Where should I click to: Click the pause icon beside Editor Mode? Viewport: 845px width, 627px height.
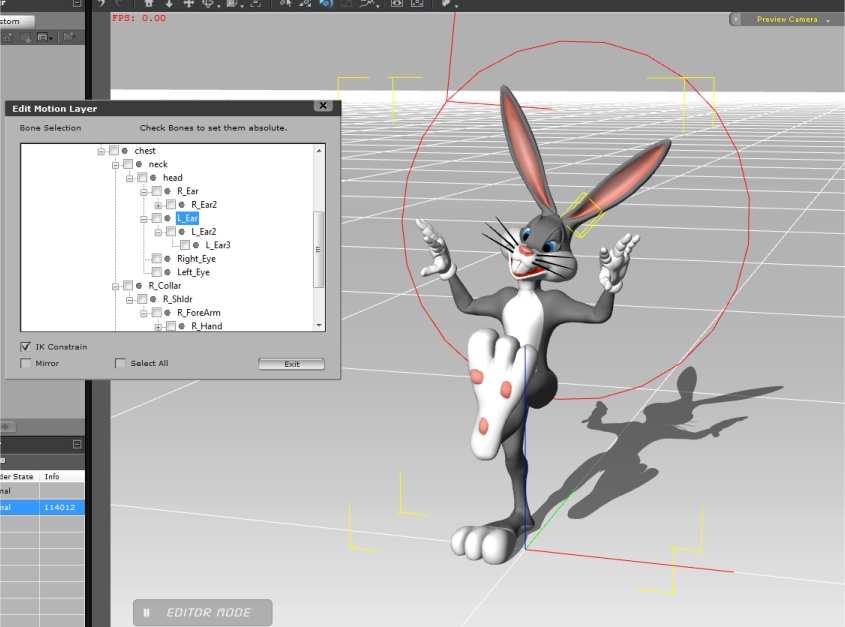click(x=146, y=612)
